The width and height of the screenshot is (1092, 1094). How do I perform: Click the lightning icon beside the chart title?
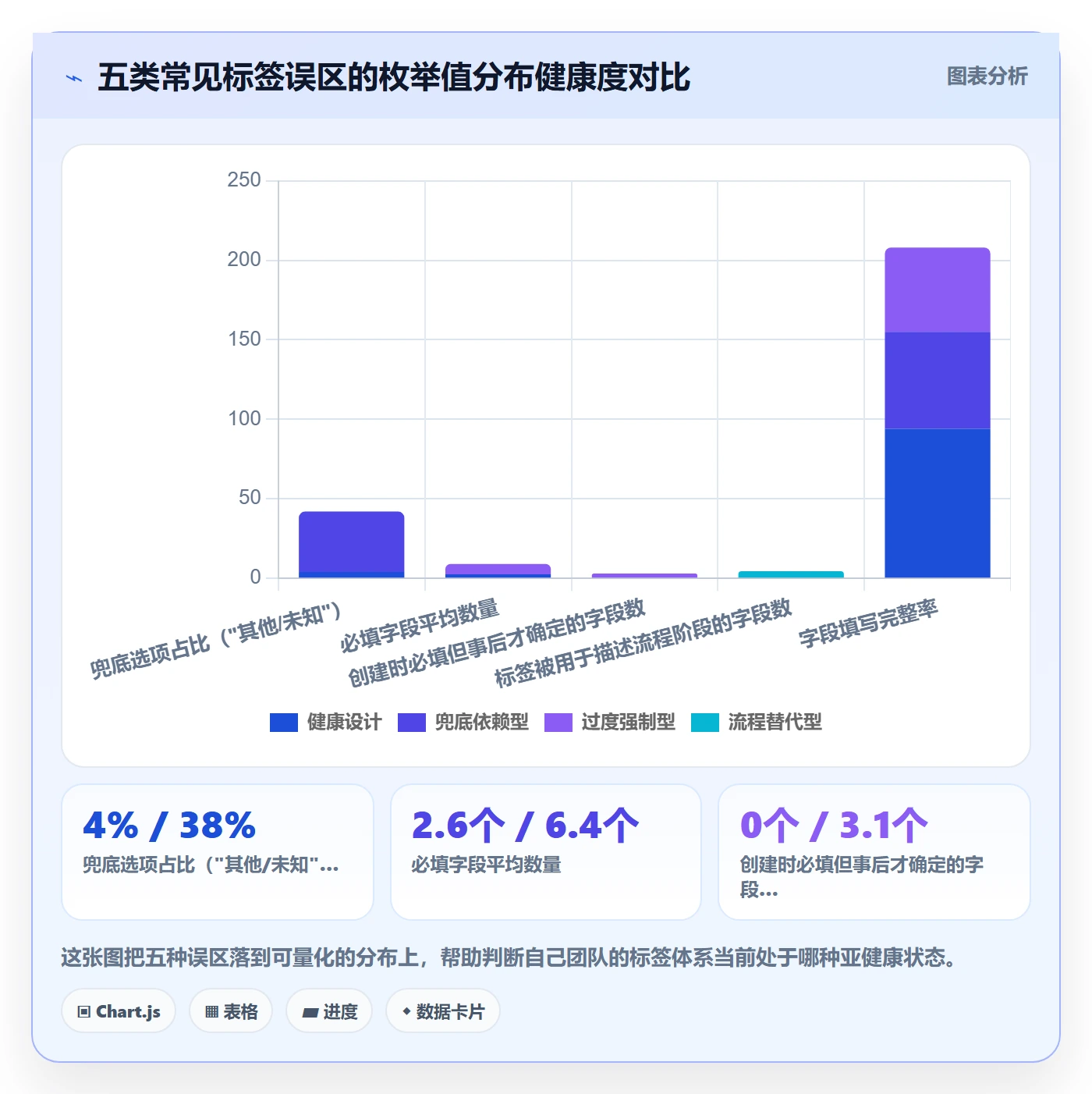click(74, 78)
